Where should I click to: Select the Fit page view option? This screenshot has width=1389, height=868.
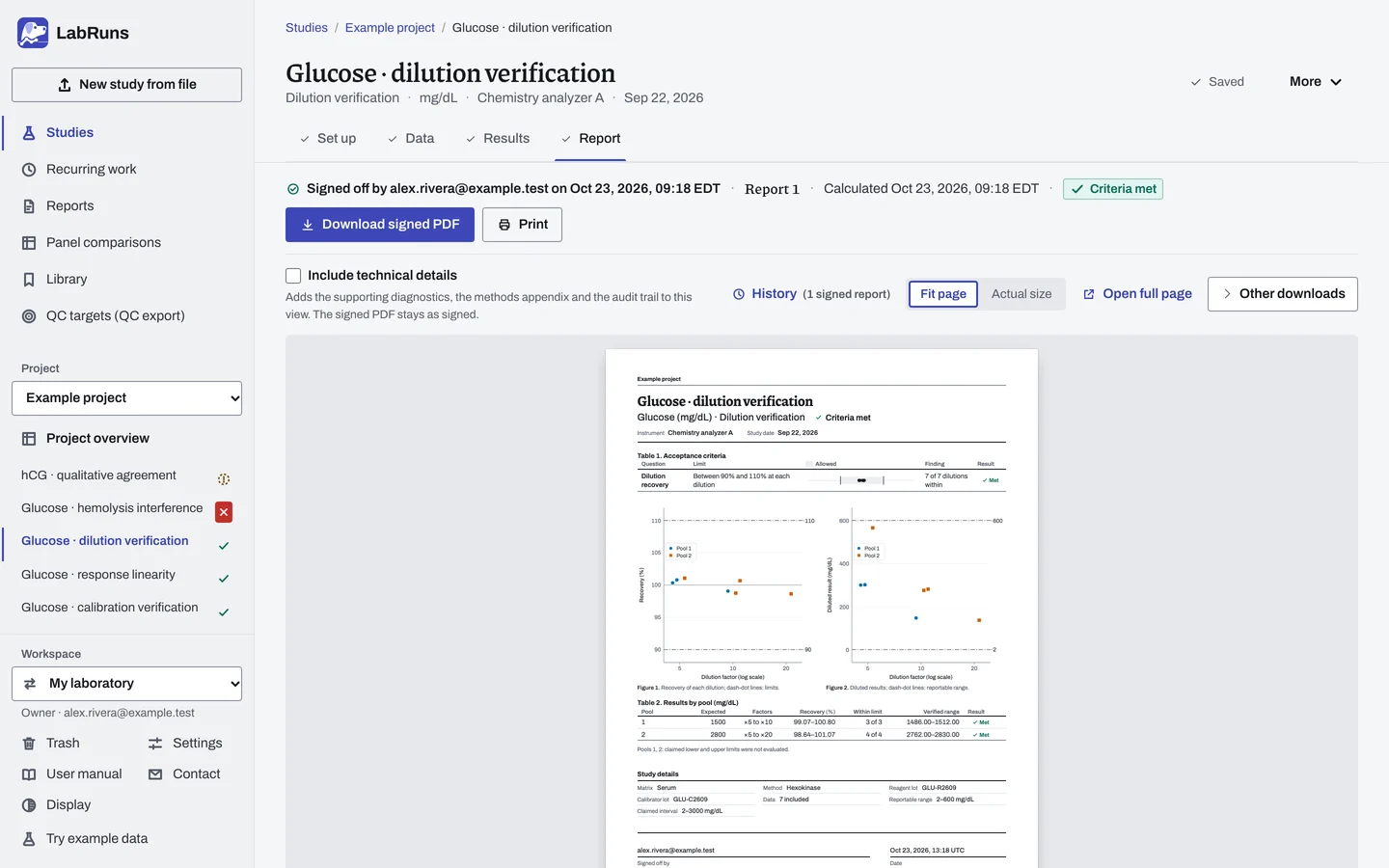[943, 294]
